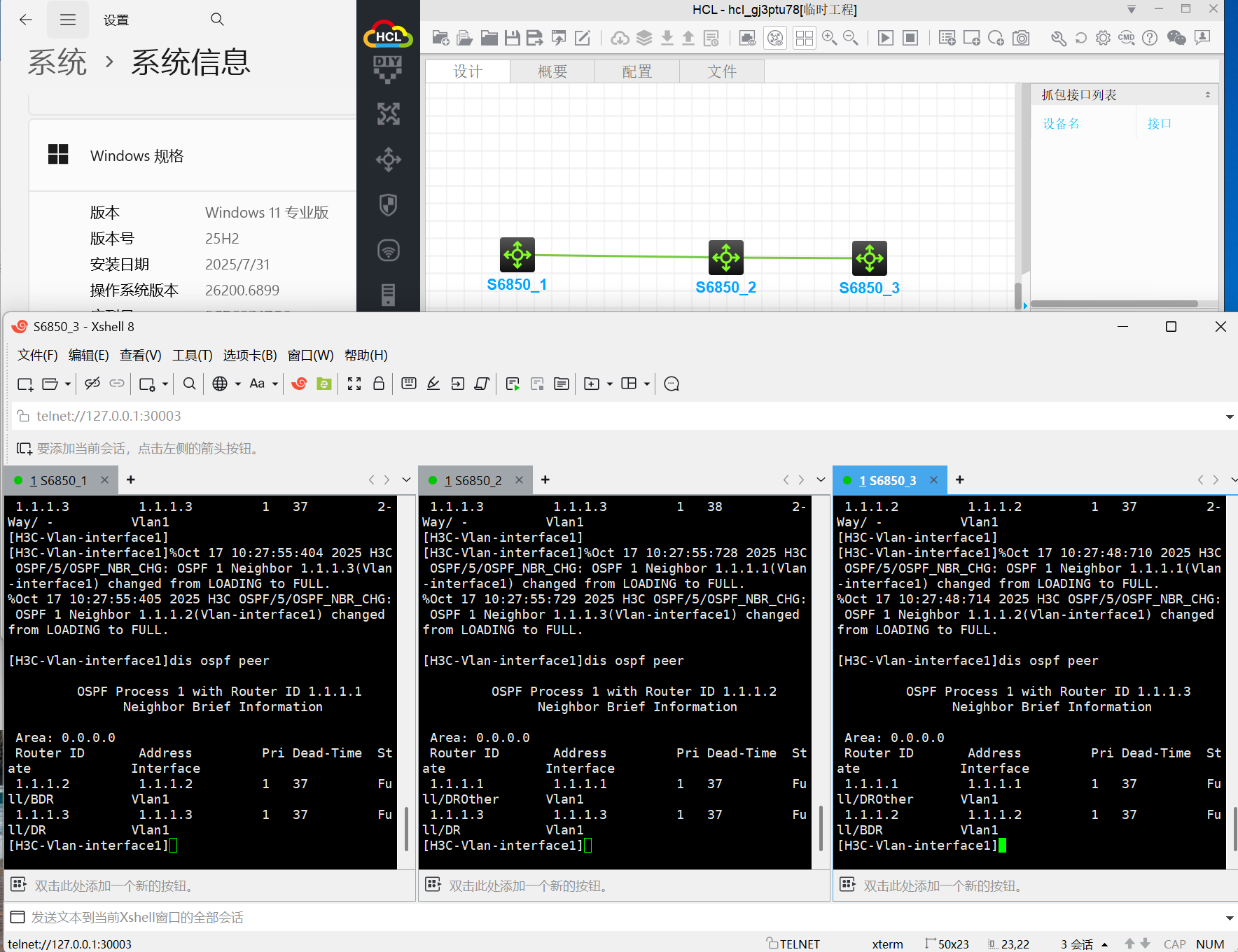Image resolution: width=1238 pixels, height=952 pixels.
Task: Click the start all devices play icon
Action: point(885,38)
